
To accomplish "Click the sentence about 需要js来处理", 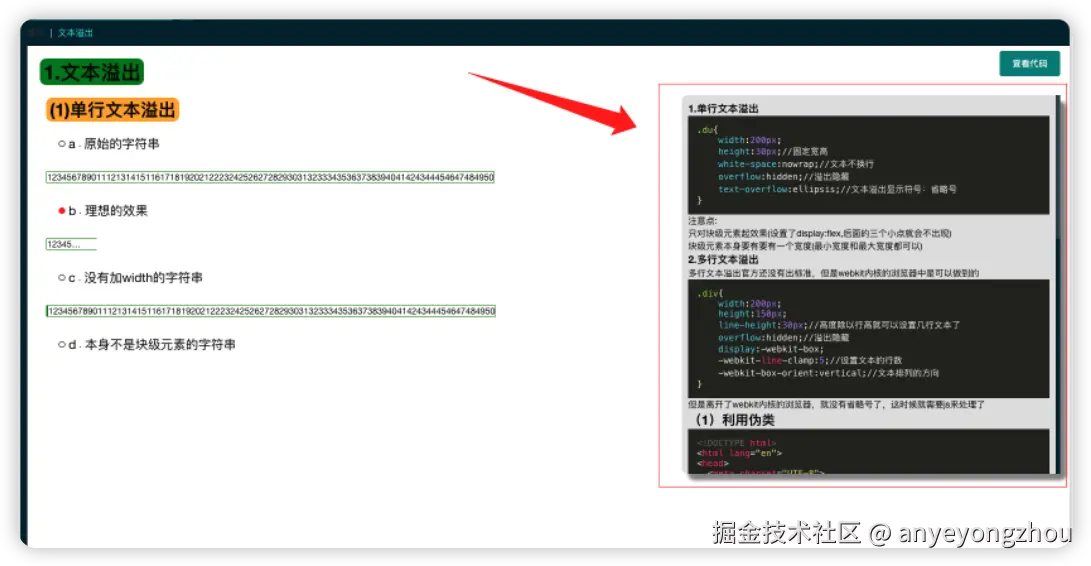I will (836, 404).
